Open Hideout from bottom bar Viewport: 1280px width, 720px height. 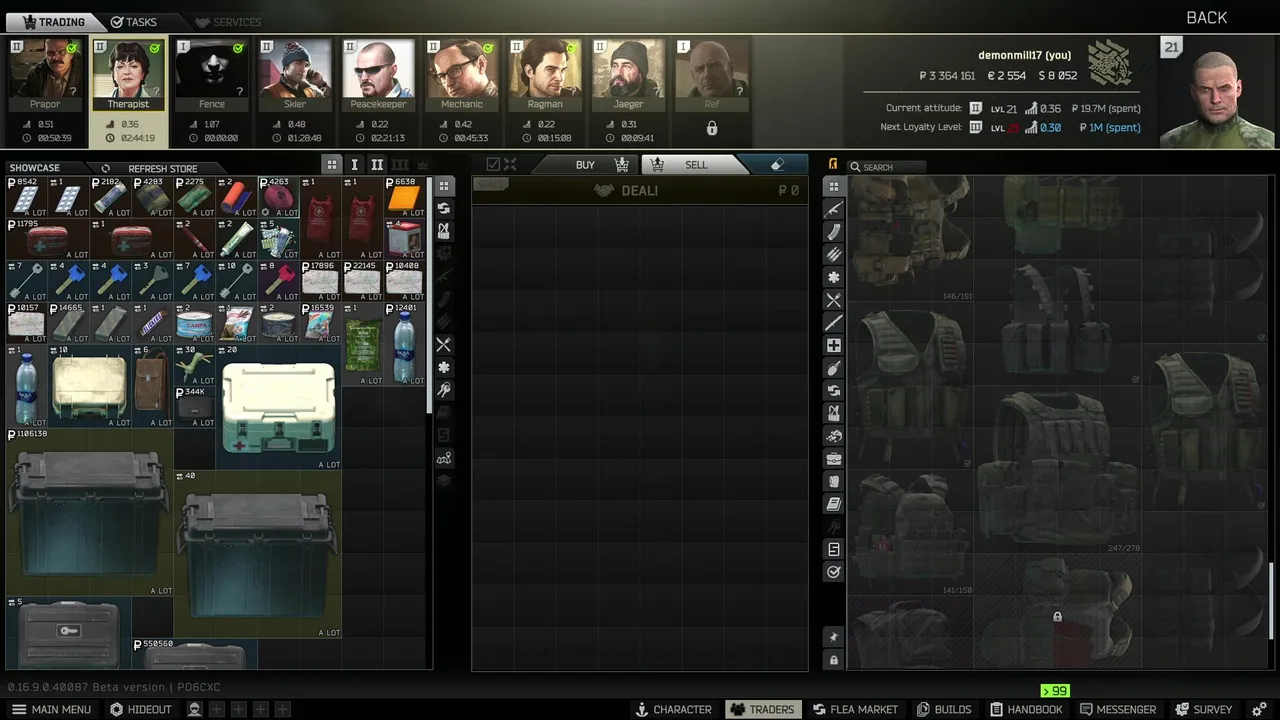(x=141, y=709)
